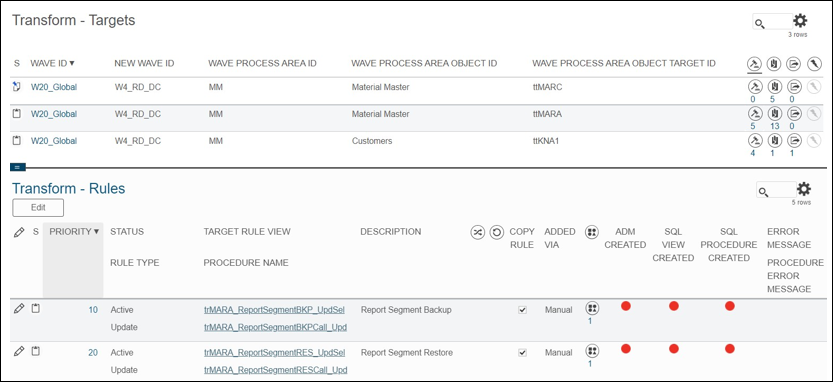The image size is (833, 382).
Task: Click the Edit button under Transform - Rules
Action: pos(38,208)
